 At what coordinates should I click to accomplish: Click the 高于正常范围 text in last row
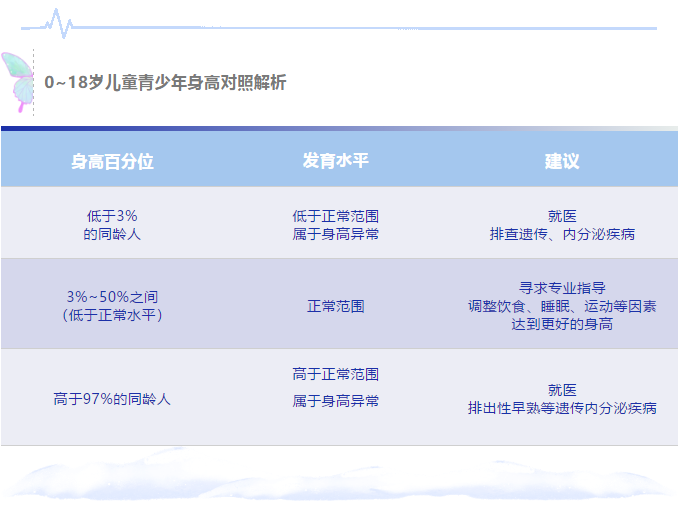pos(336,374)
